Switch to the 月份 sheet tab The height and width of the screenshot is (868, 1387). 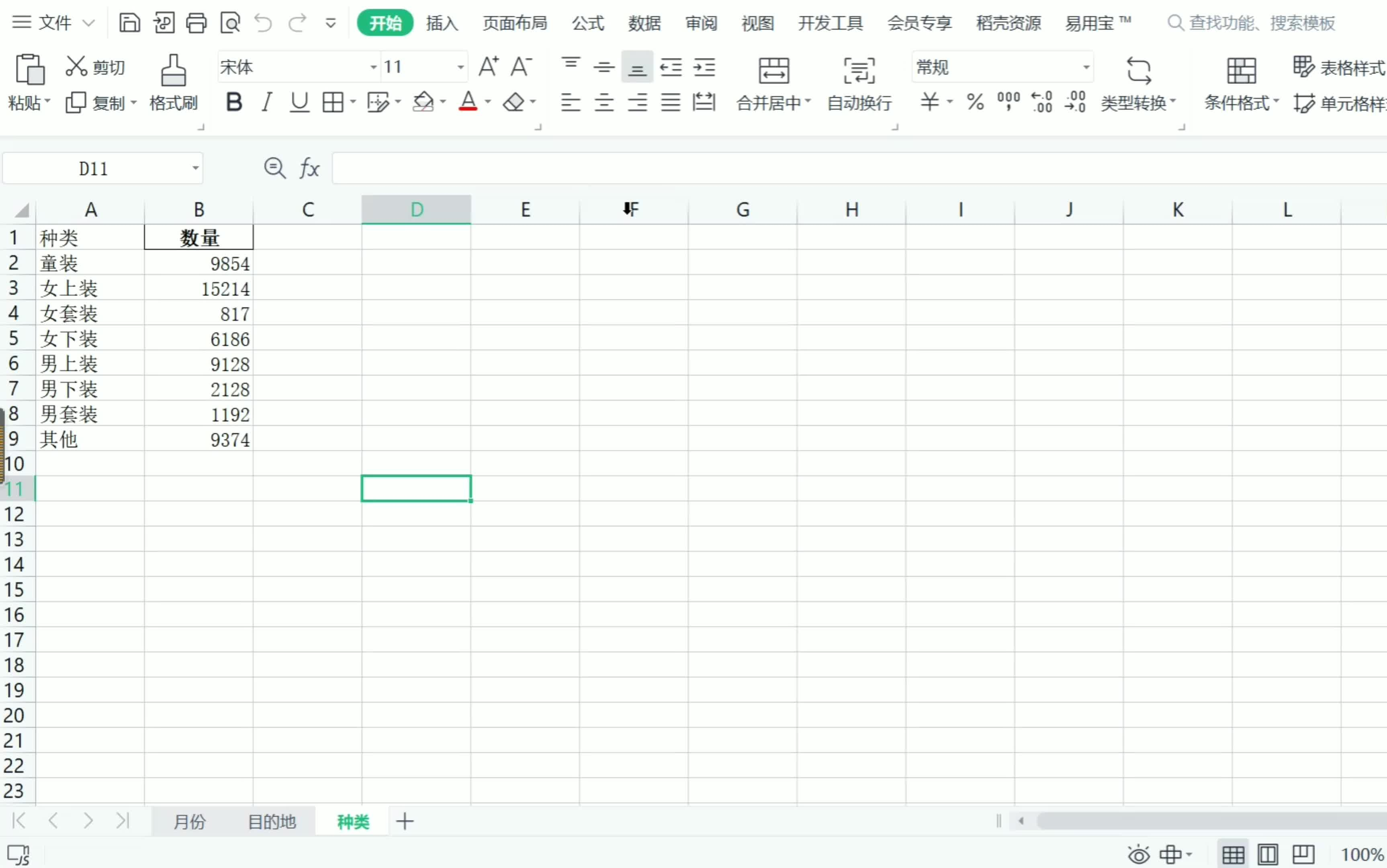[x=189, y=821]
